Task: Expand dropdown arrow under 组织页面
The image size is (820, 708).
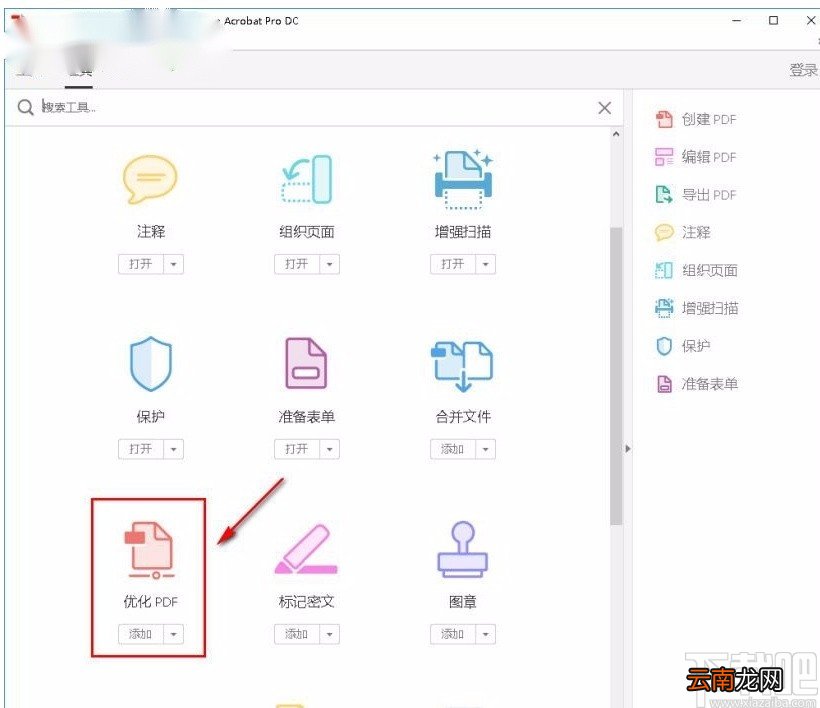Action: pyautogui.click(x=329, y=264)
